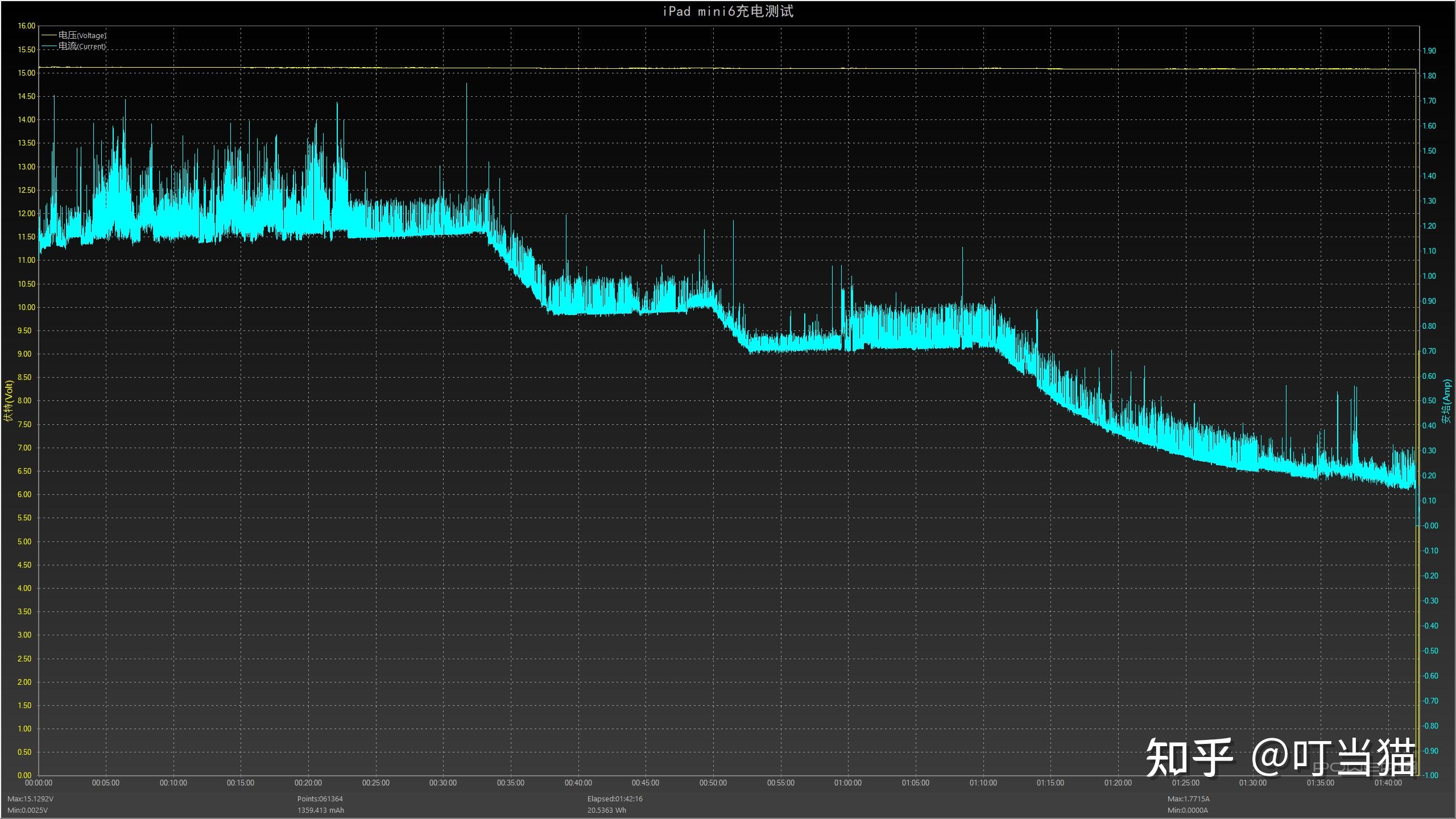Click the yellow voltage legend line swatch

click(49, 35)
